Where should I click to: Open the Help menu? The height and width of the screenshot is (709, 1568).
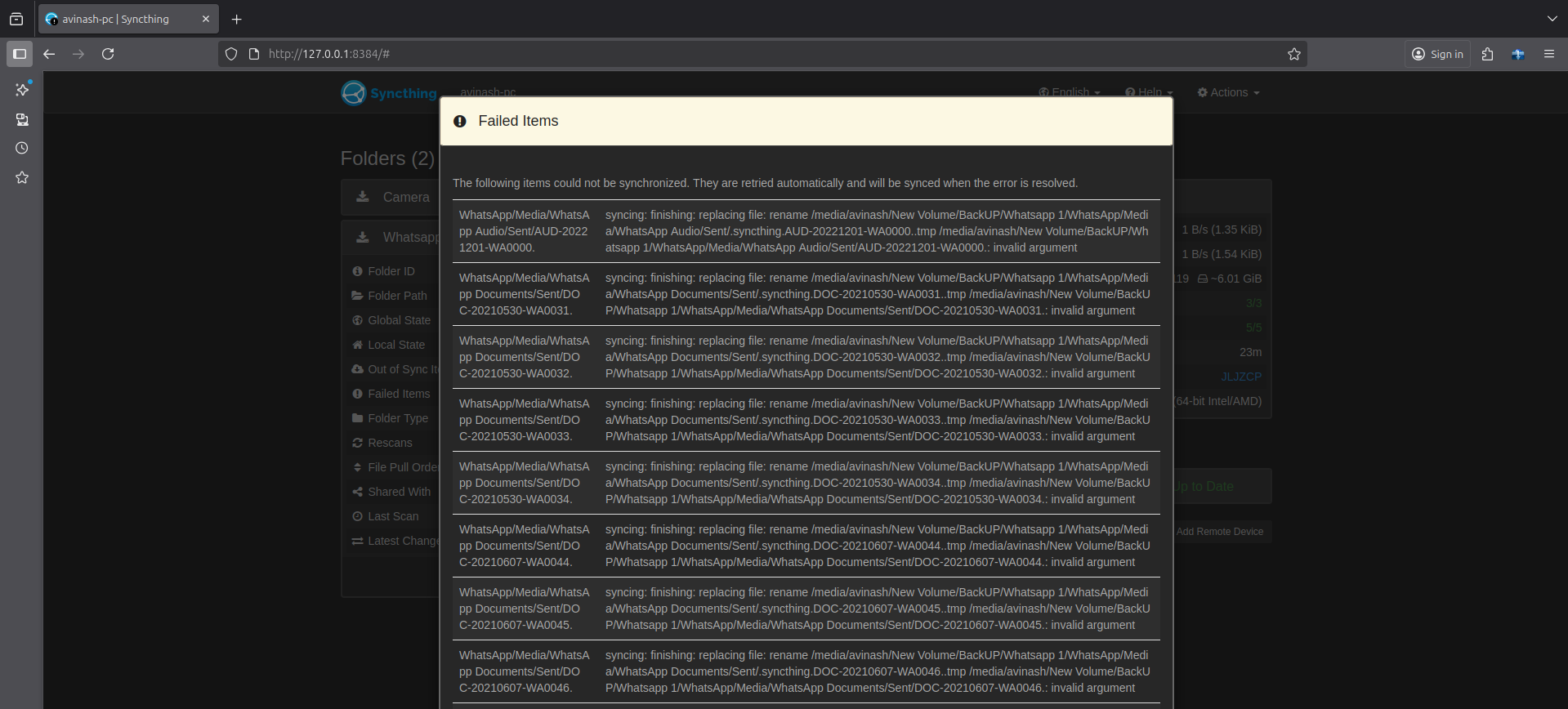[1149, 92]
